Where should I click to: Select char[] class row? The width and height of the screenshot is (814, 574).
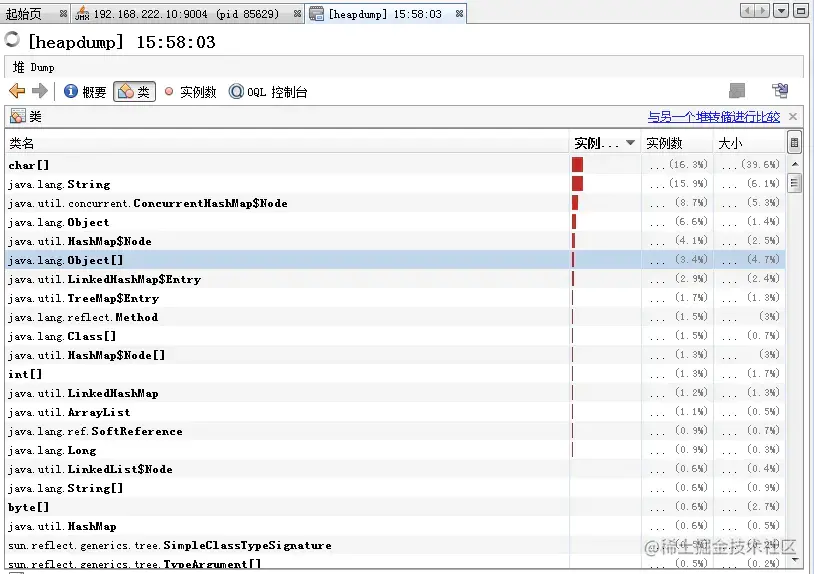pyautogui.click(x=395, y=165)
